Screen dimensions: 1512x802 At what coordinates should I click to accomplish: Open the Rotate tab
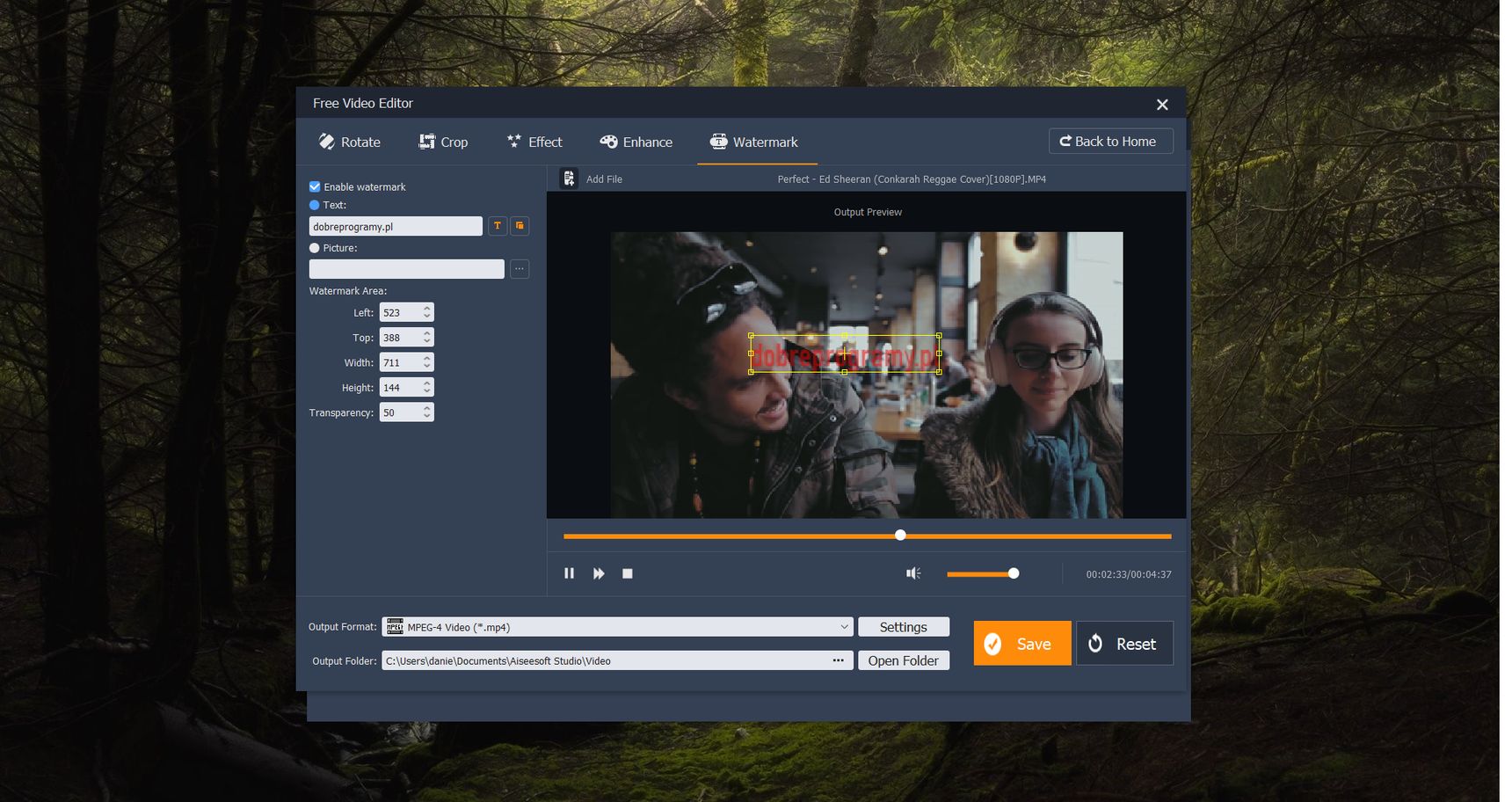coord(349,142)
